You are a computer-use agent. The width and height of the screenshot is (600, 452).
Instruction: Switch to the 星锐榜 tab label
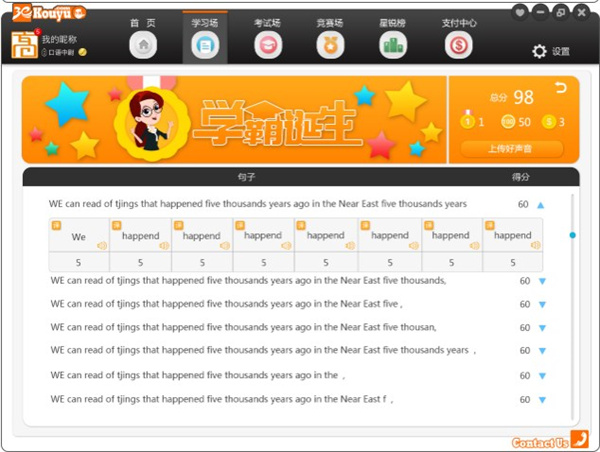click(393, 23)
